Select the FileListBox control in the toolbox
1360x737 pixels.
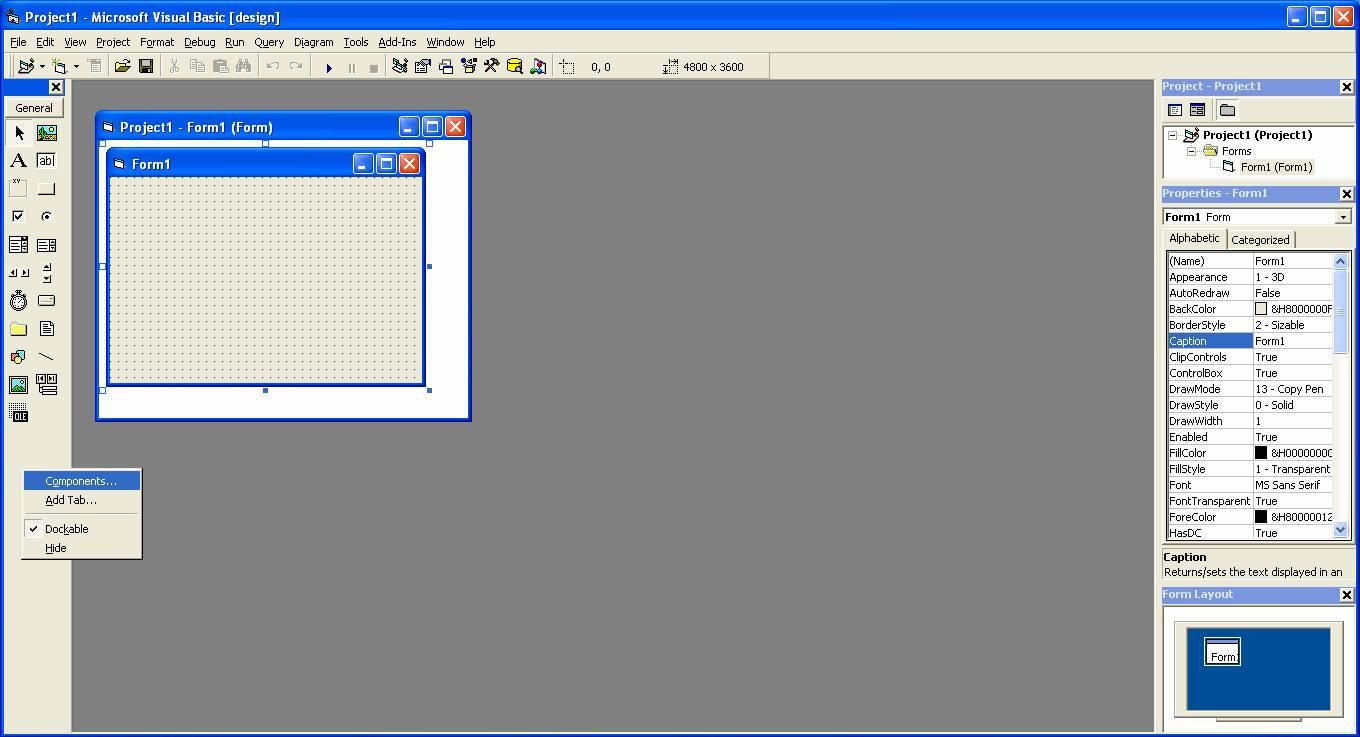coord(47,328)
